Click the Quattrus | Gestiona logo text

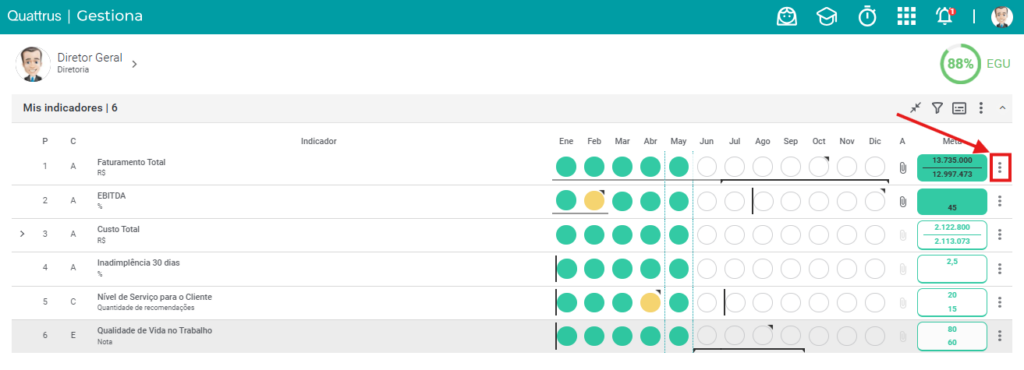(x=74, y=16)
